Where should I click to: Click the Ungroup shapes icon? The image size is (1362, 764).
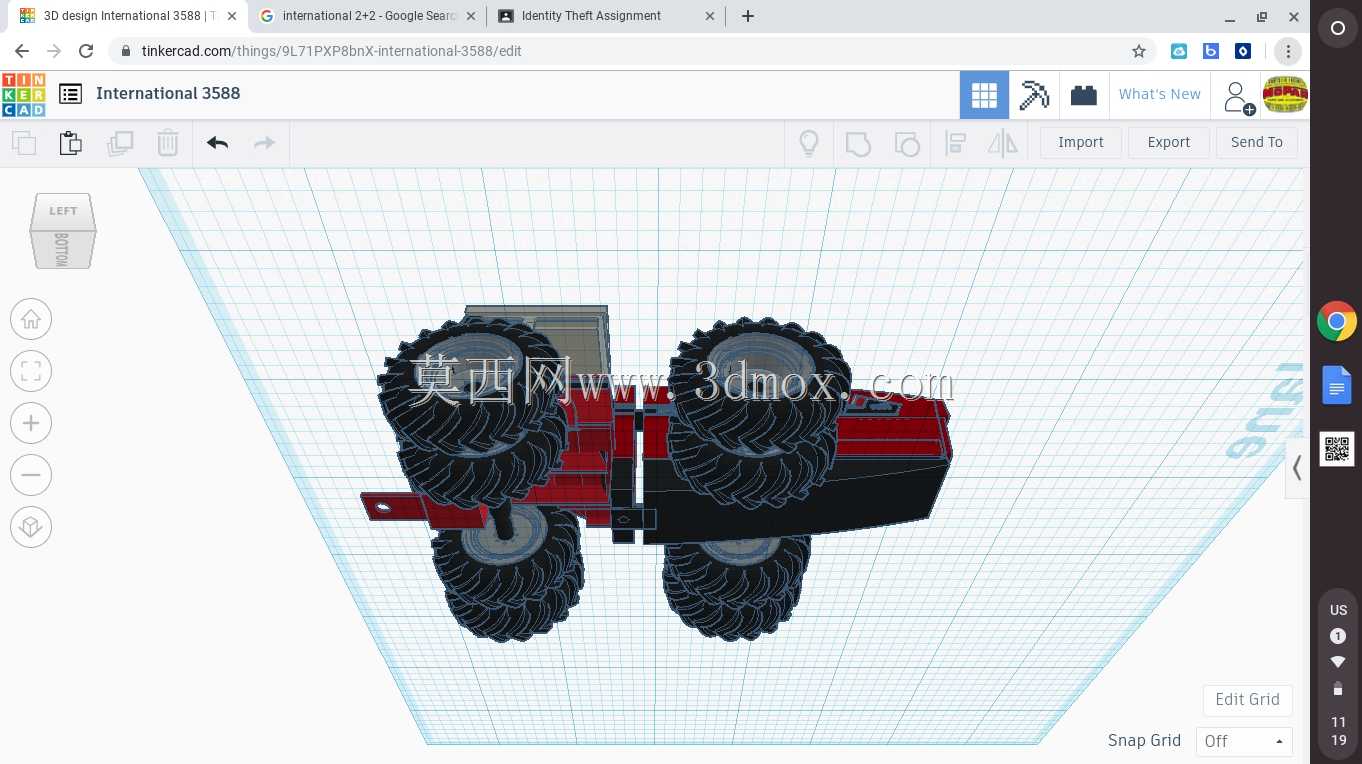click(906, 144)
